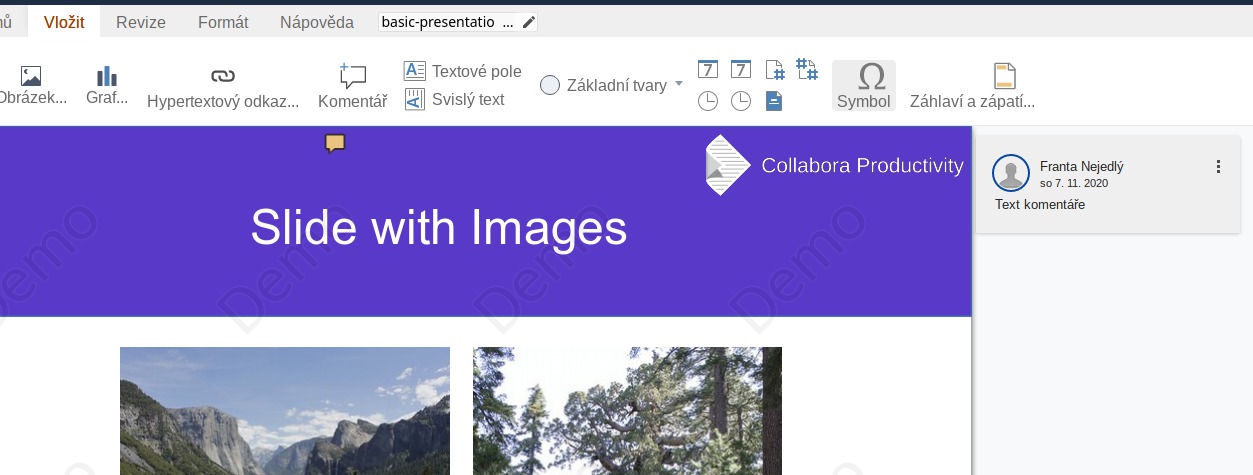Open the Symbol special character picker
The width and height of the screenshot is (1253, 475).
[x=864, y=86]
